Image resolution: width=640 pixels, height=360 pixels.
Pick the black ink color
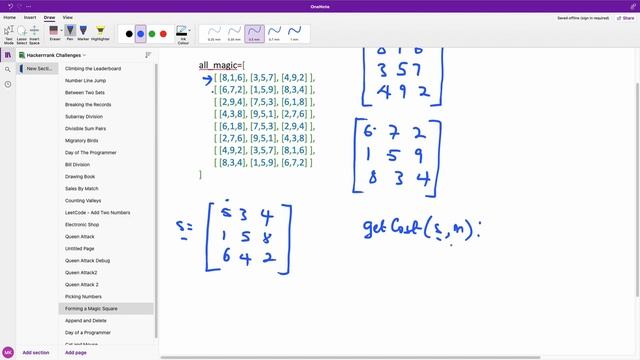129,34
